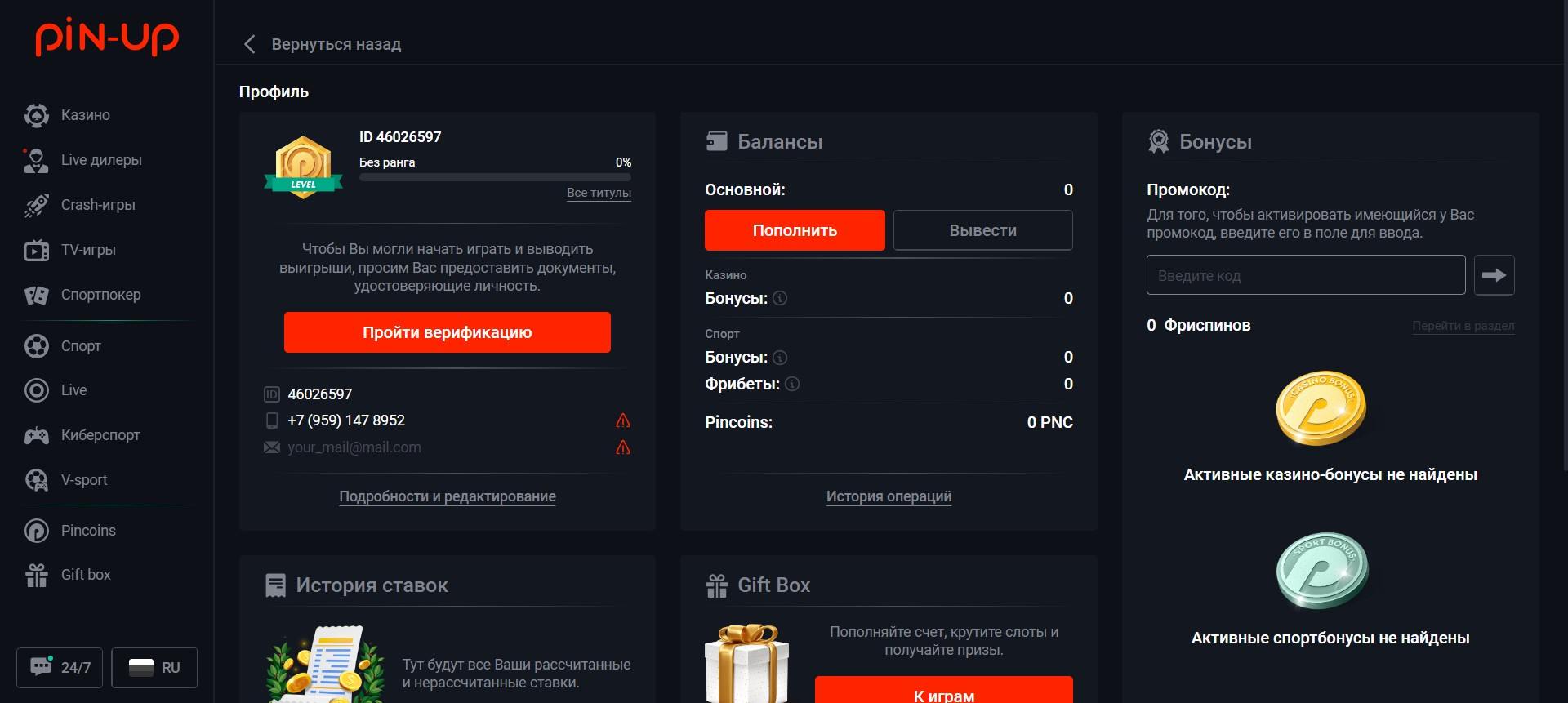Screen dimensions: 1568x703
Task: Open Pincoins menu item
Action: (88, 531)
